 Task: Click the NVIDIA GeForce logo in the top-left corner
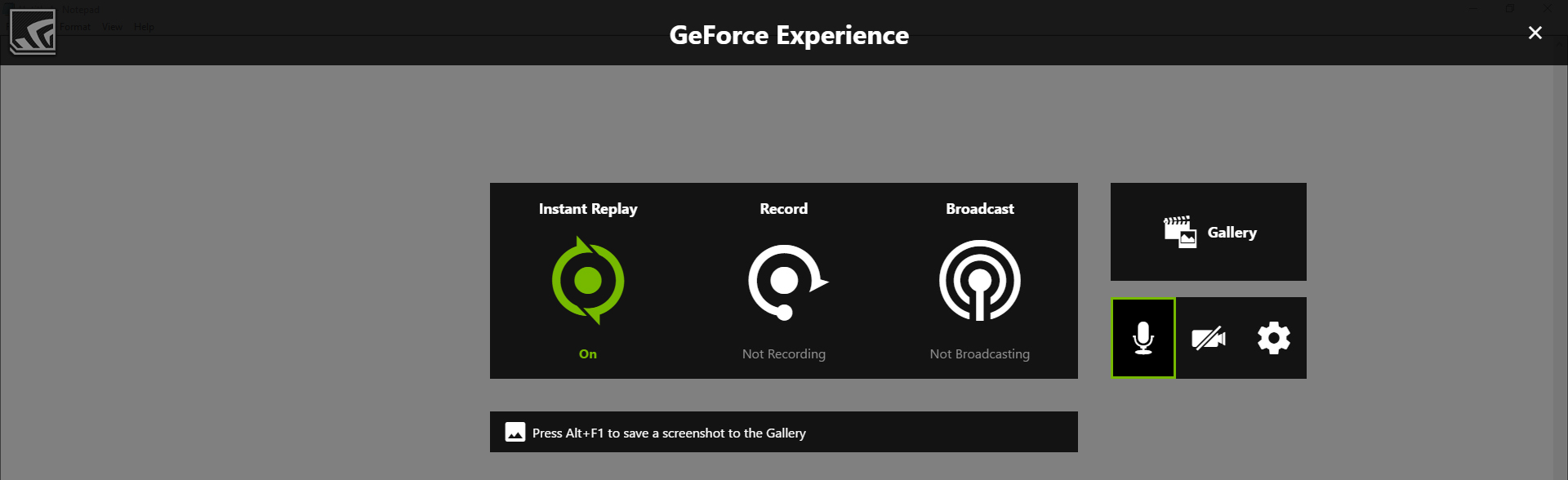(x=33, y=32)
